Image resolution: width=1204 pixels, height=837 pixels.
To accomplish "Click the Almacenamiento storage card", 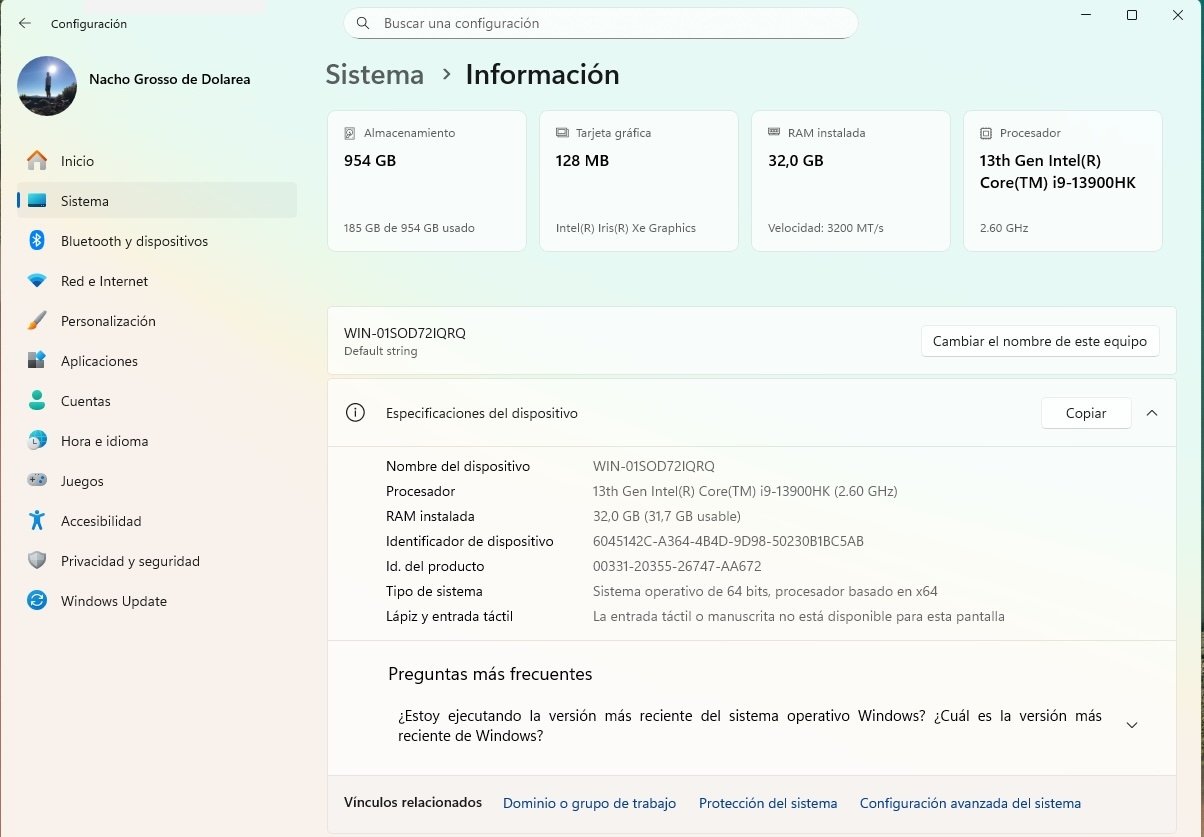I will [427, 180].
